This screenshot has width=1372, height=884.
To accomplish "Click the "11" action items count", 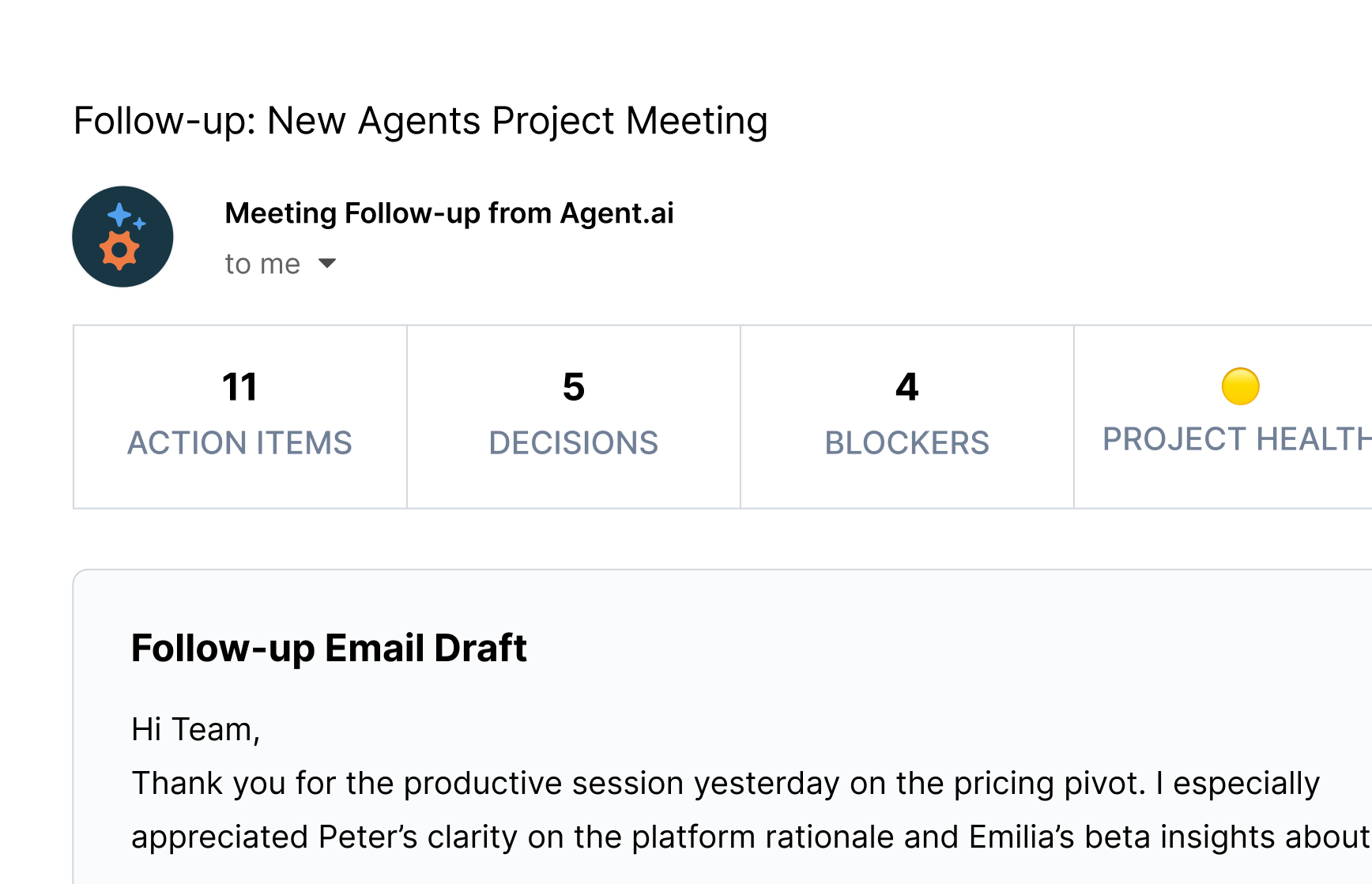I will click(239, 387).
